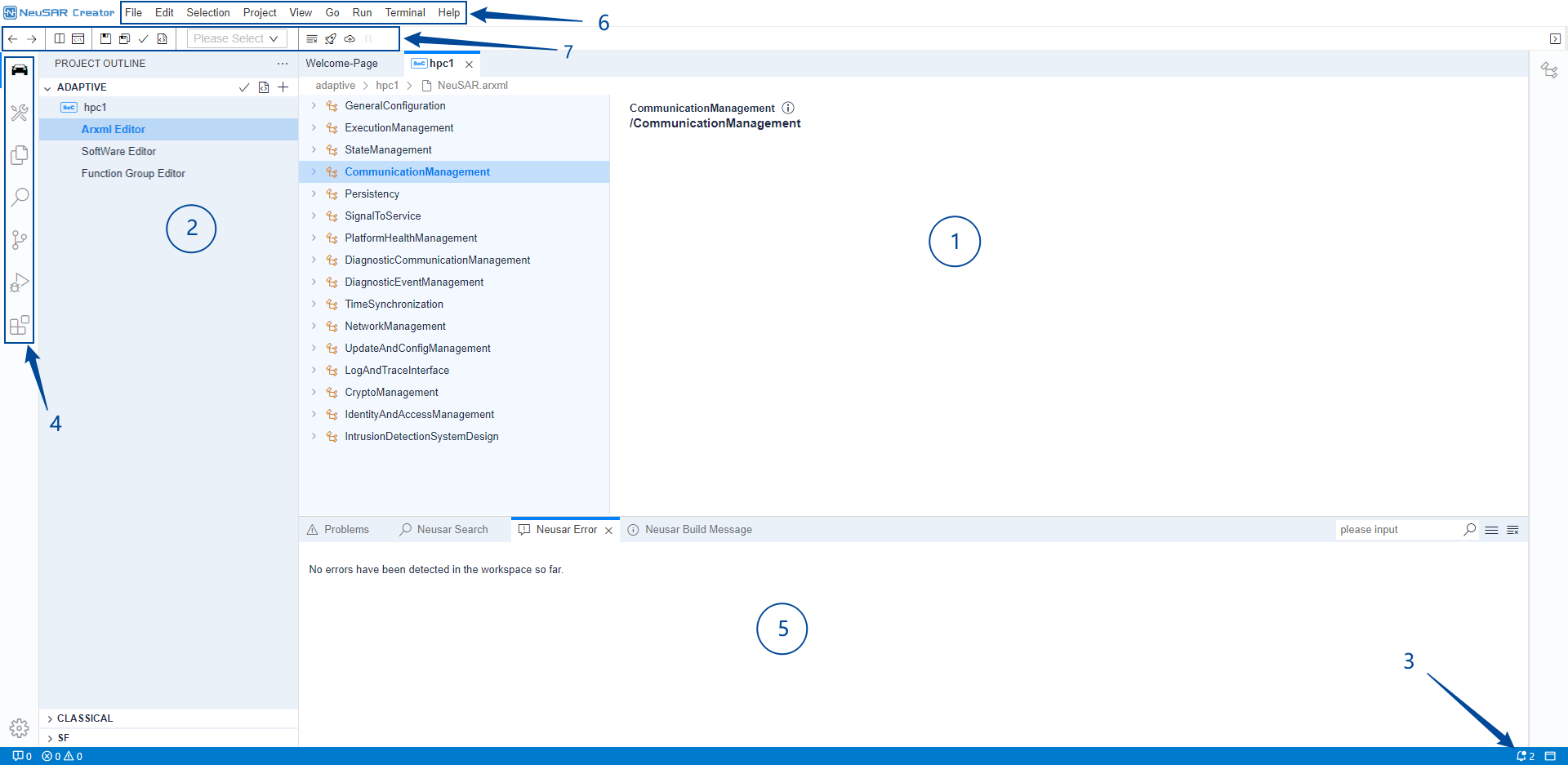This screenshot has height=765, width=1568.
Task: Click the checkmark validate icon in ADAPTIVE header
Action: (243, 87)
